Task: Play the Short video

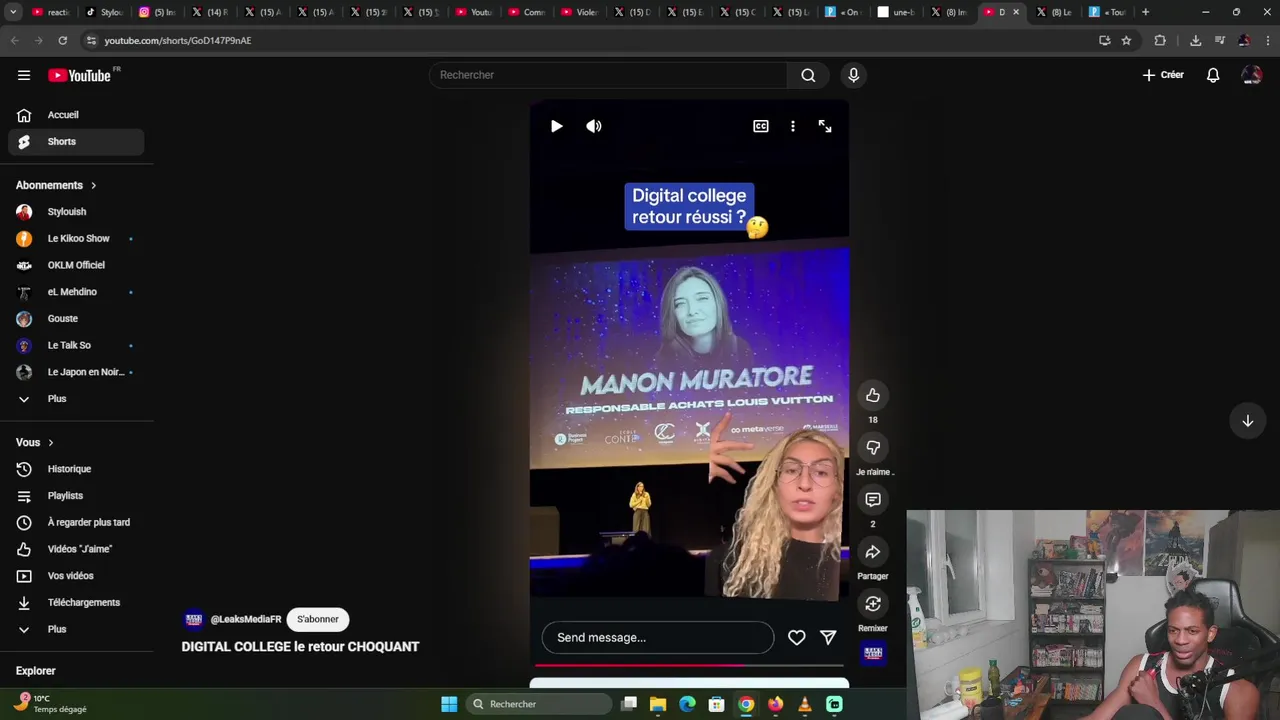Action: (x=556, y=126)
